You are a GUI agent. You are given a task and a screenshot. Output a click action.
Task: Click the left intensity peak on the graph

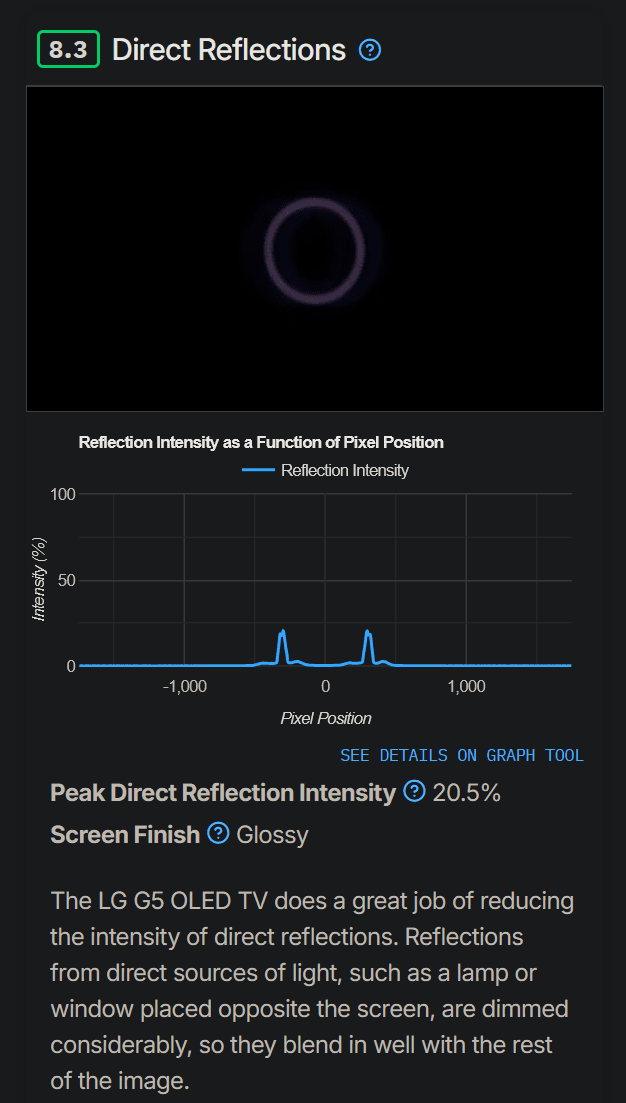click(283, 632)
